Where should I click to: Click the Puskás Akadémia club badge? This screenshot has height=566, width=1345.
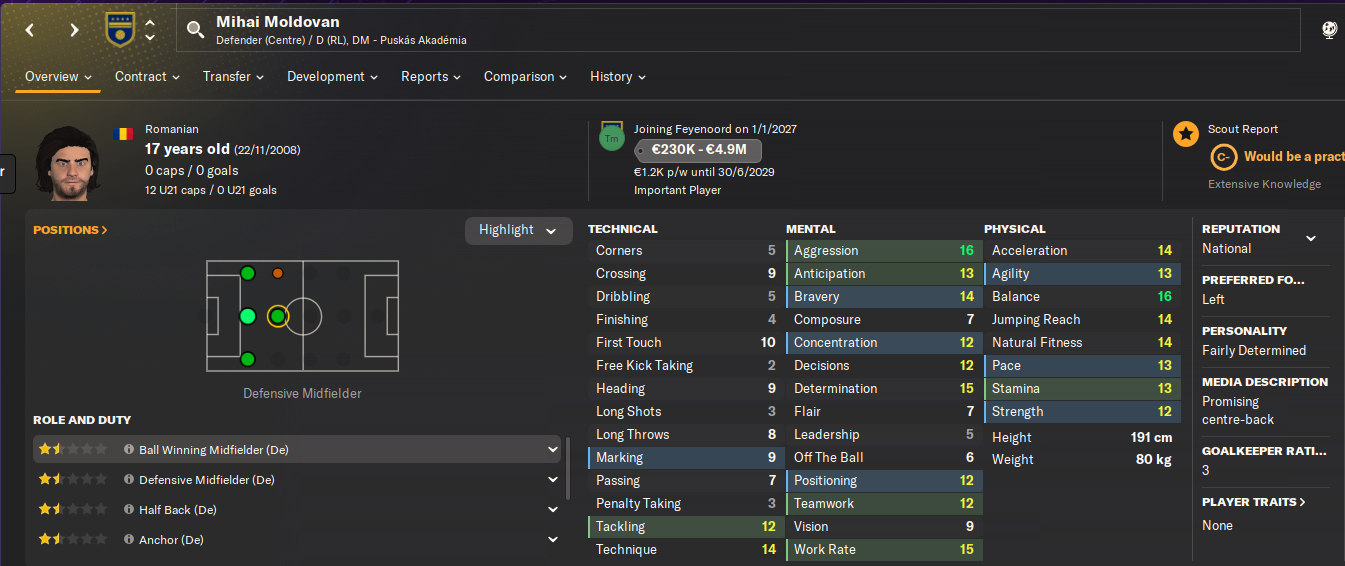pos(120,29)
